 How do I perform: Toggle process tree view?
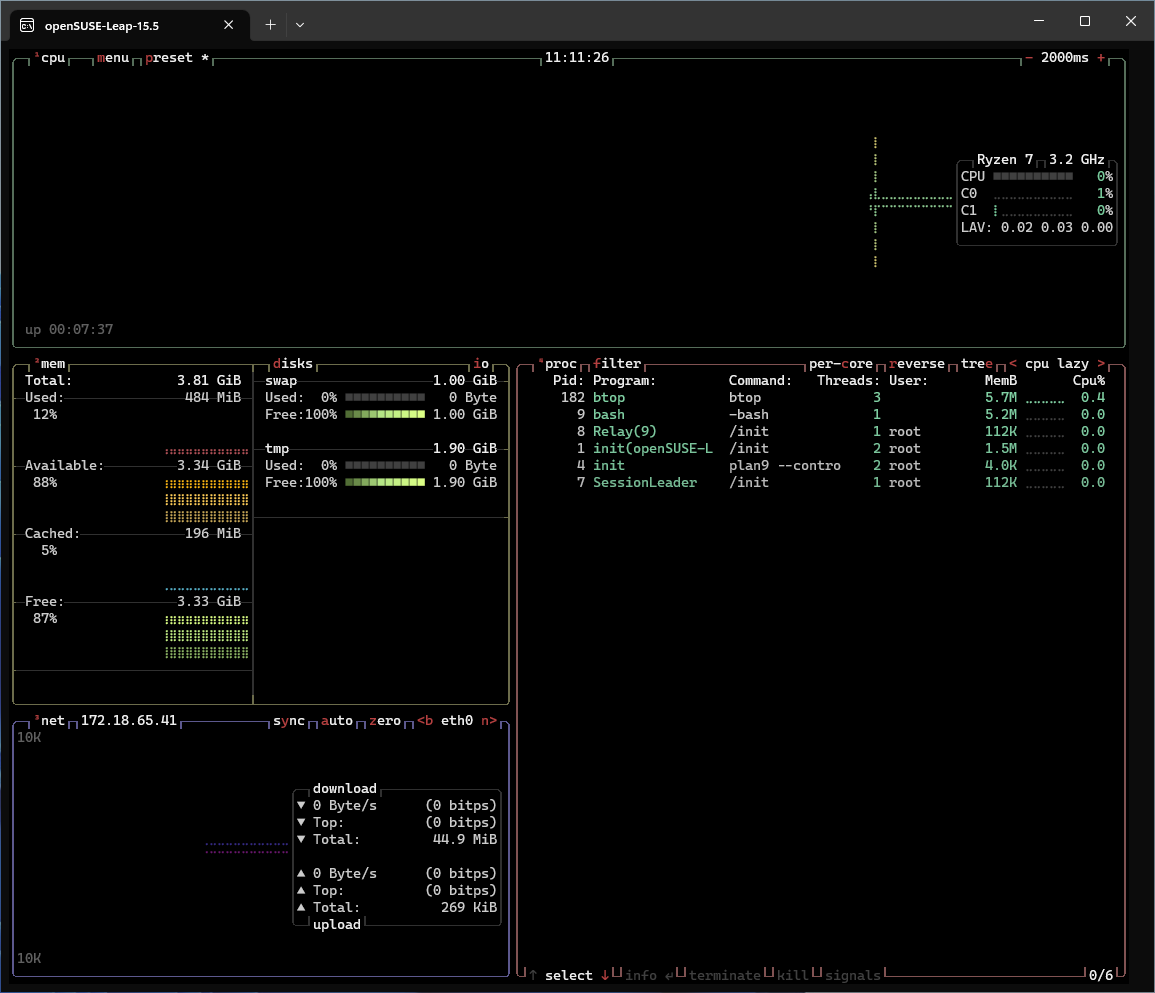pyautogui.click(x=977, y=364)
